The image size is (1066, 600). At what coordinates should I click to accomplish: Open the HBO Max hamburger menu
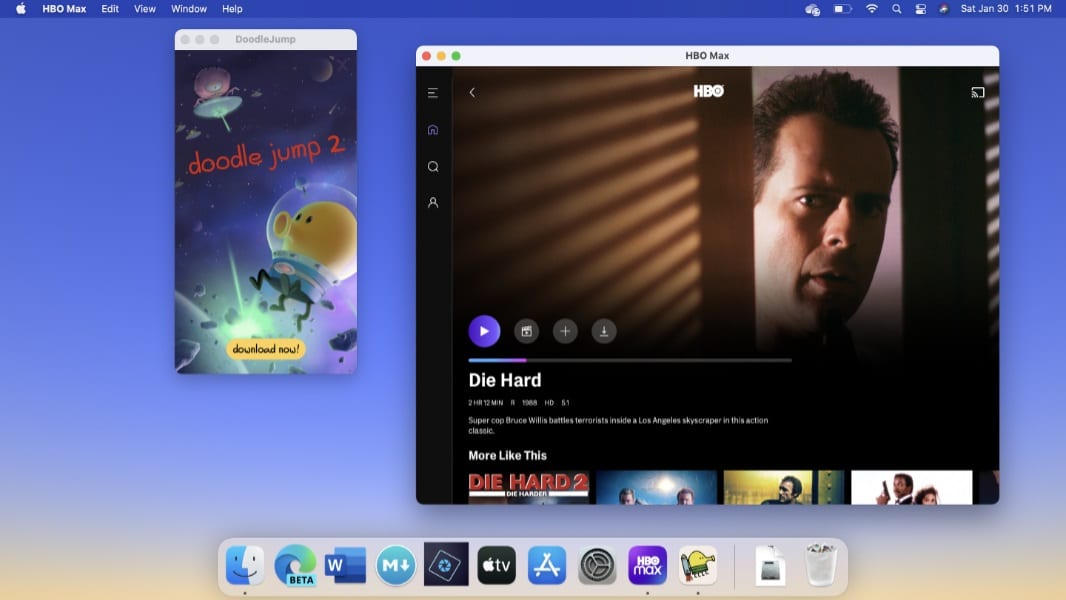432,93
